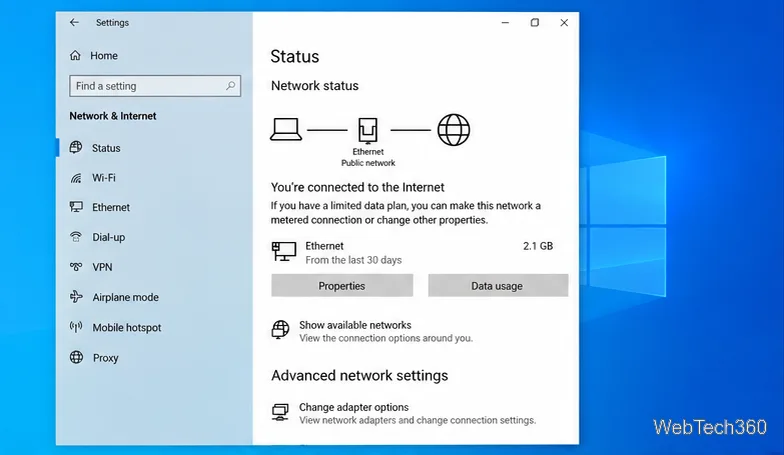Click the 2.1 GB usage value
This screenshot has height=455, width=784.
(x=538, y=246)
